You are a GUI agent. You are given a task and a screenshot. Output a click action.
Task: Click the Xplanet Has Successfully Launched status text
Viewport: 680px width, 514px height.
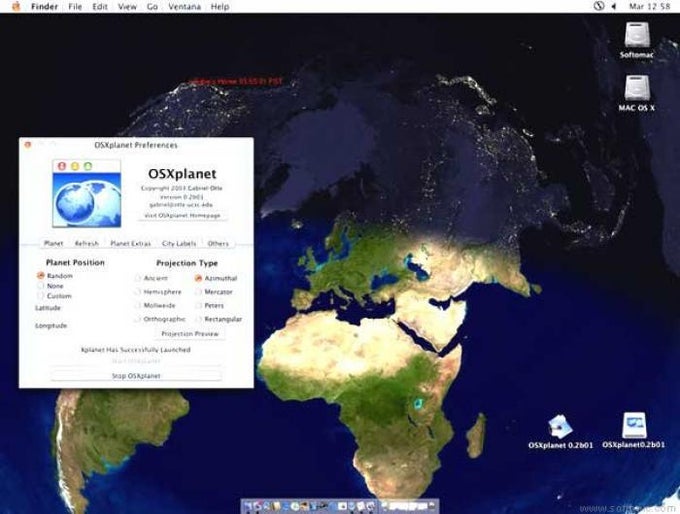(136, 349)
